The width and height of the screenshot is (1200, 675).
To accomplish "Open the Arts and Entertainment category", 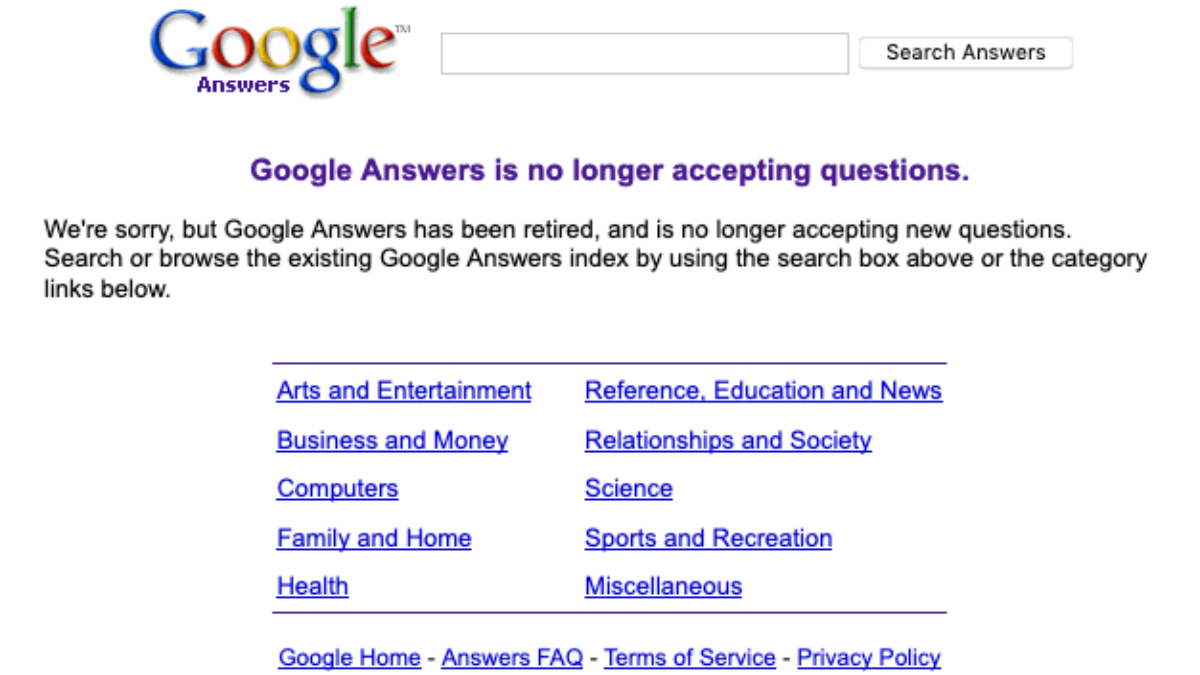I will pos(404,391).
